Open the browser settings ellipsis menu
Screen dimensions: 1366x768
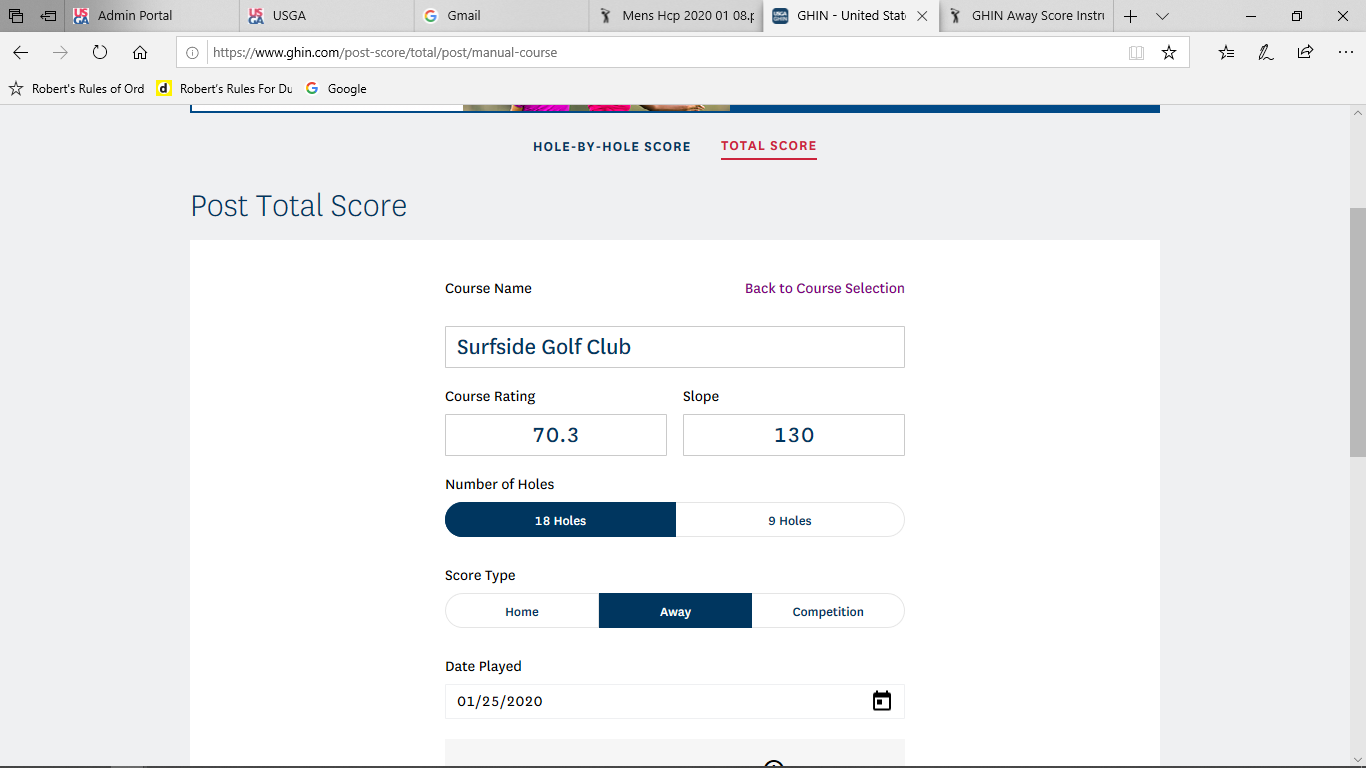coord(1345,53)
